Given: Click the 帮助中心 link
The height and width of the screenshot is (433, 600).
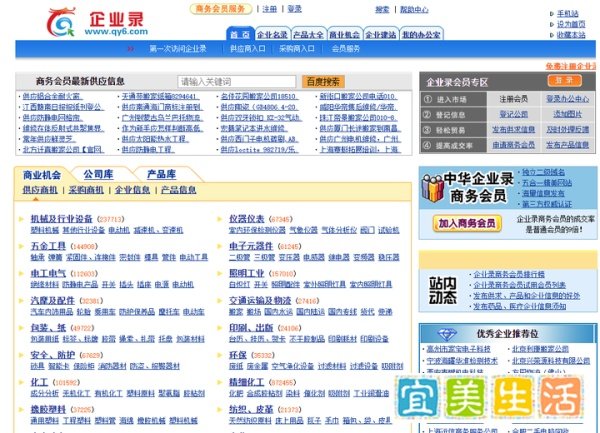Looking at the screenshot, I should pyautogui.click(x=414, y=10).
